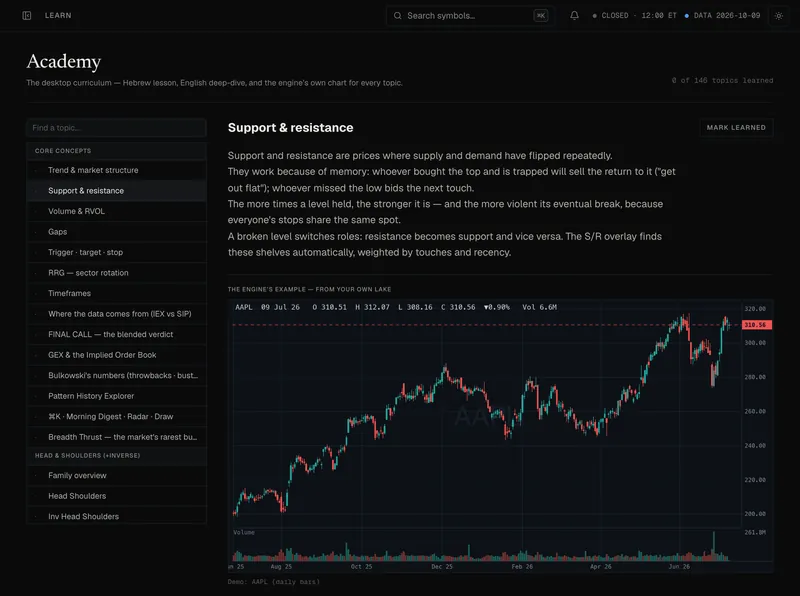
Task: Open RRG — sector rotation topic
Action: pyautogui.click(x=116, y=272)
